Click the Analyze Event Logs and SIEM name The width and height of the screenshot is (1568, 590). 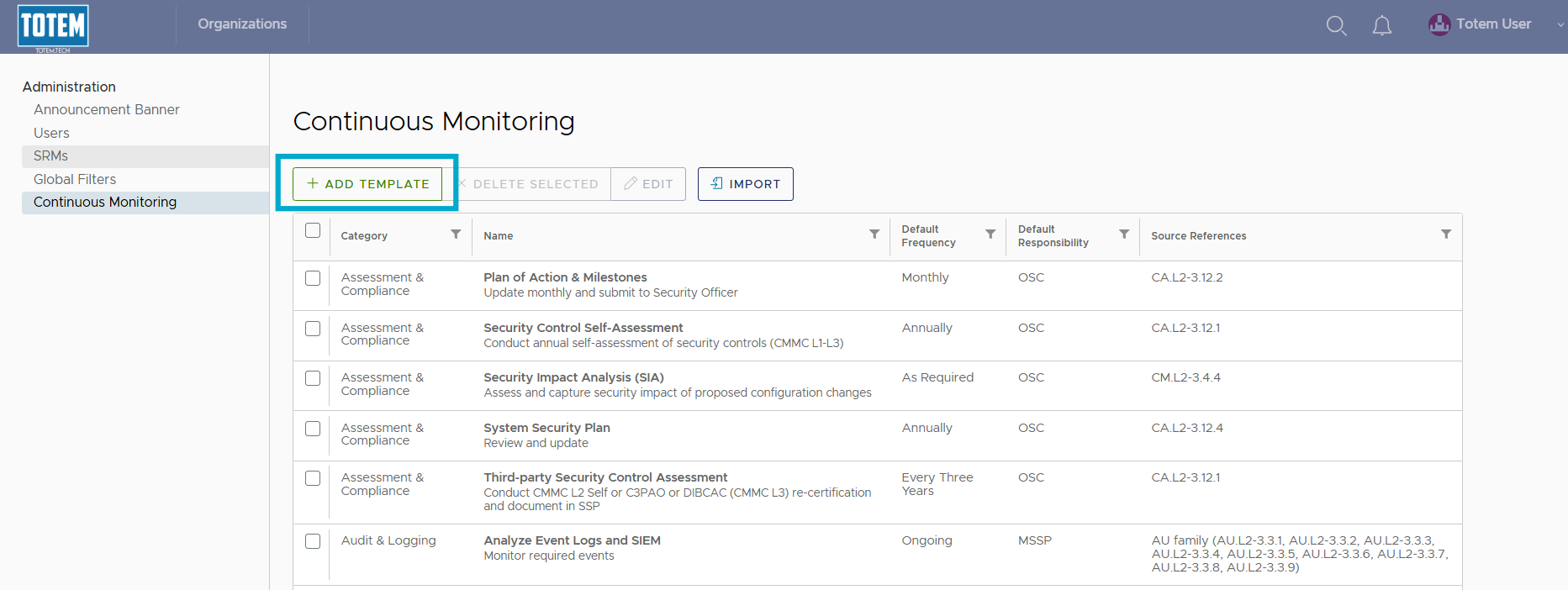pos(572,540)
